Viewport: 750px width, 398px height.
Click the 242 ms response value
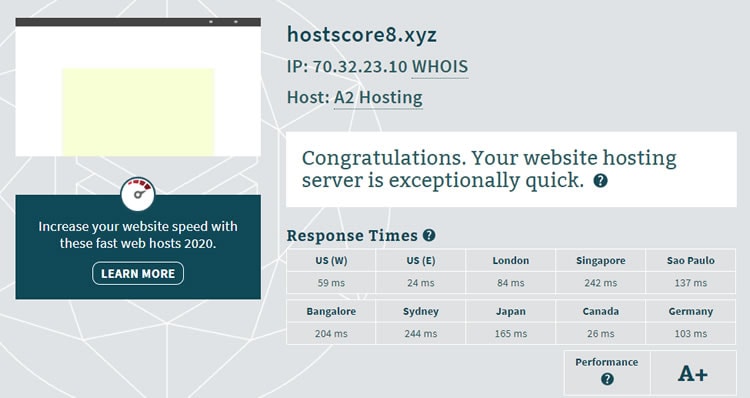tap(600, 283)
